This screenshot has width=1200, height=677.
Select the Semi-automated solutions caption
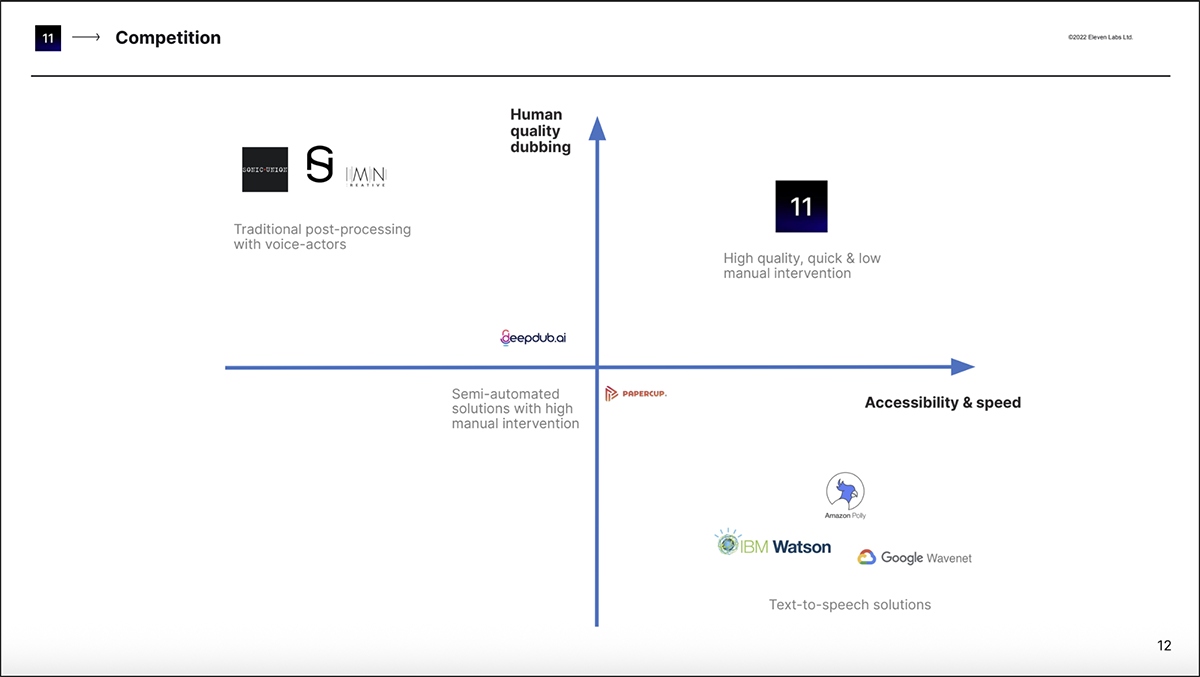[x=515, y=408]
